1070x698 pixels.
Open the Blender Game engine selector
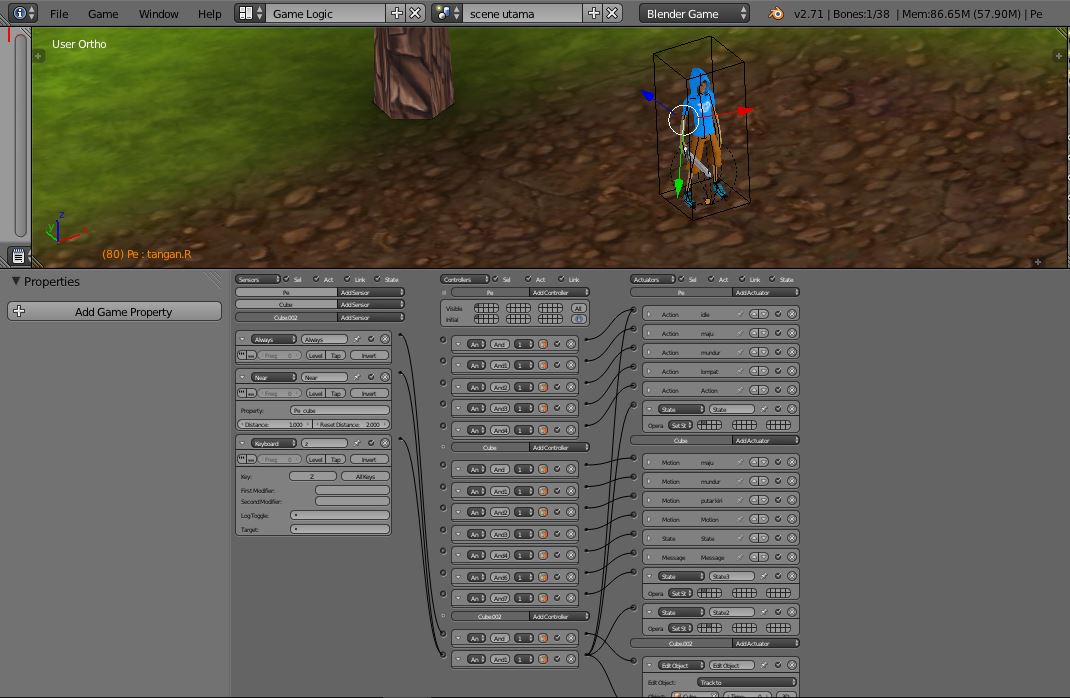pos(694,13)
